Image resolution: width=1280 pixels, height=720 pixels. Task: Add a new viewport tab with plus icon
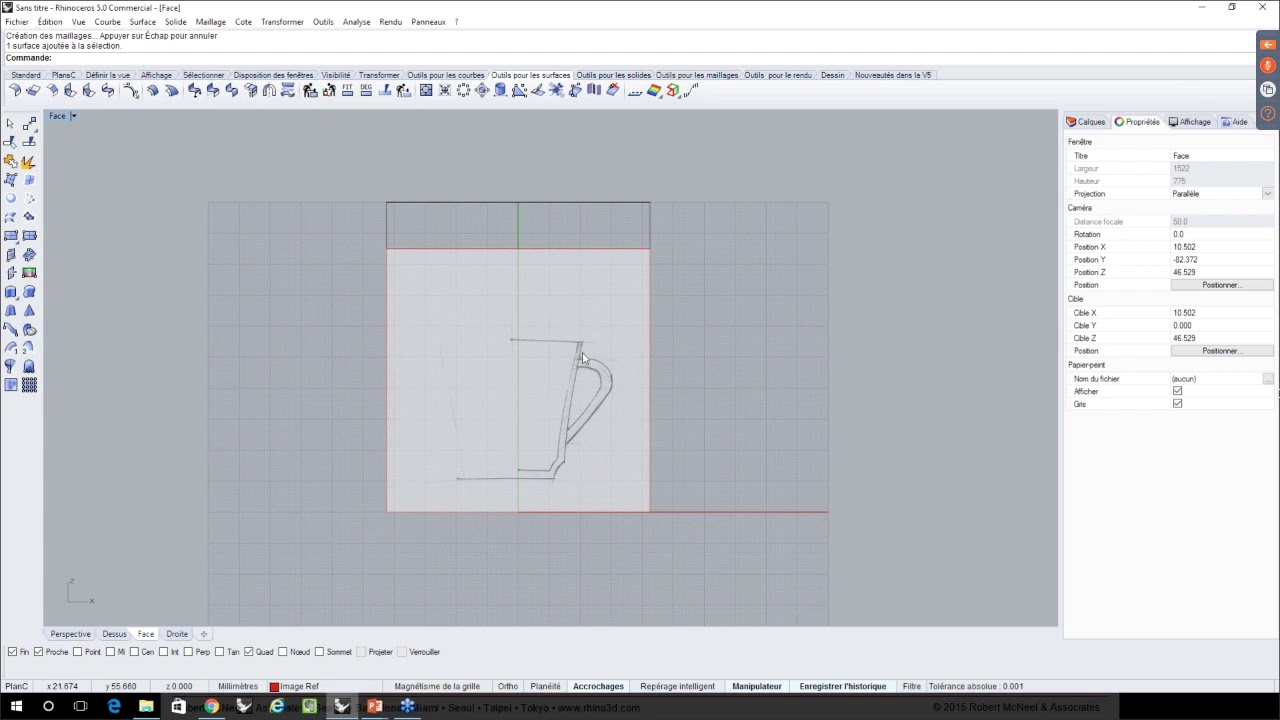click(x=204, y=634)
